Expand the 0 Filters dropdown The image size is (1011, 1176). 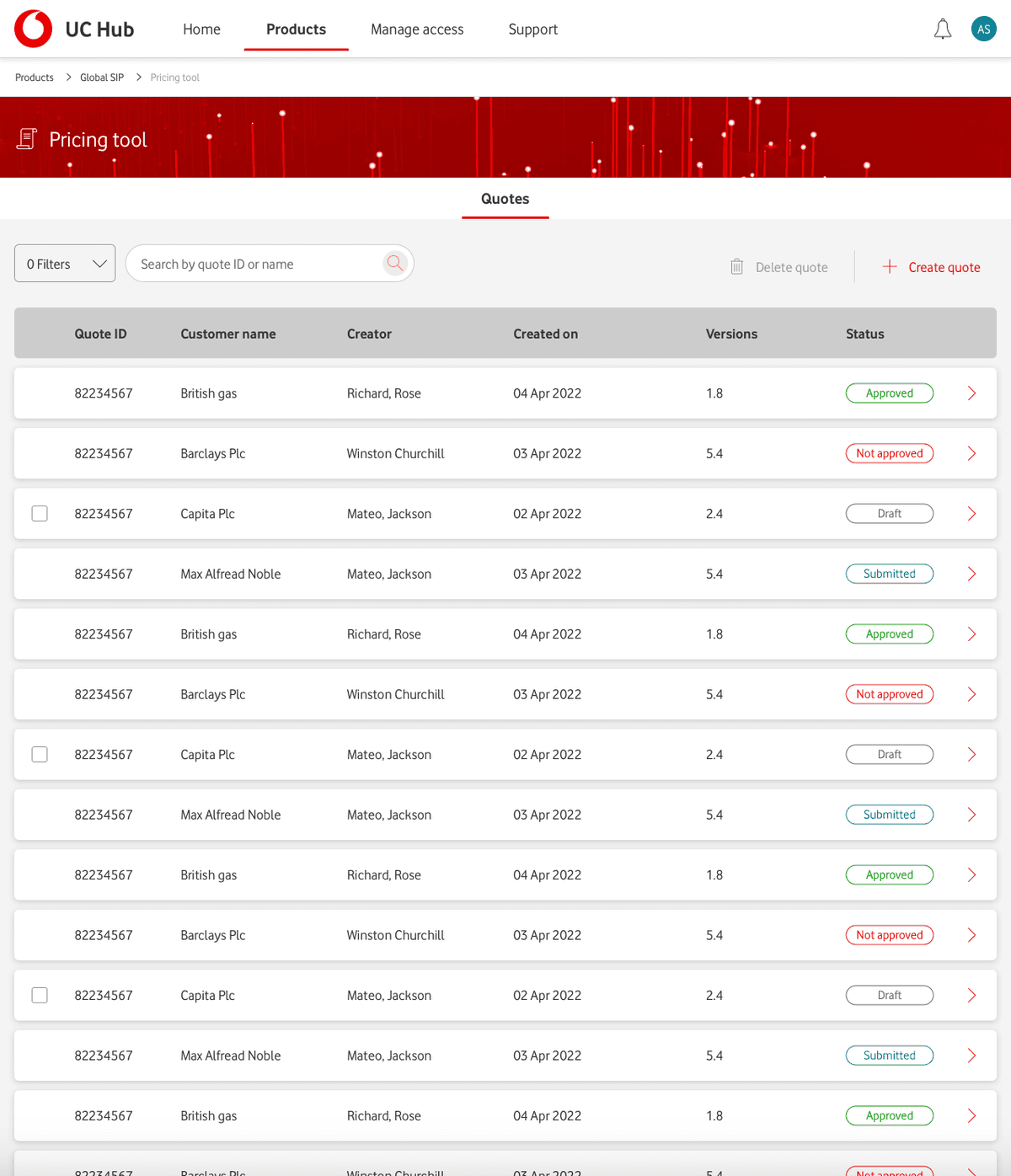point(65,264)
